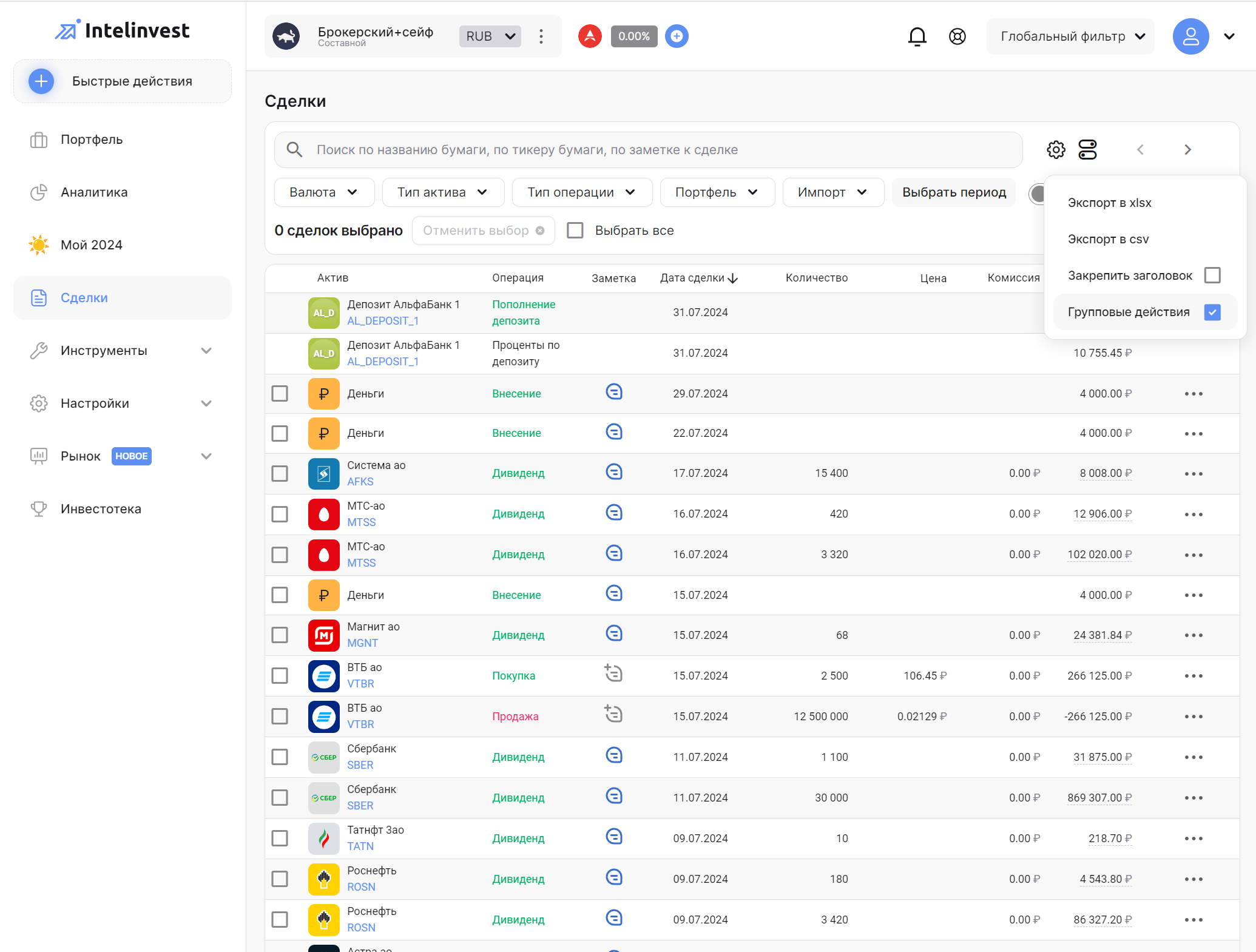Go to previous page arrow
The width and height of the screenshot is (1256, 952).
(1140, 150)
